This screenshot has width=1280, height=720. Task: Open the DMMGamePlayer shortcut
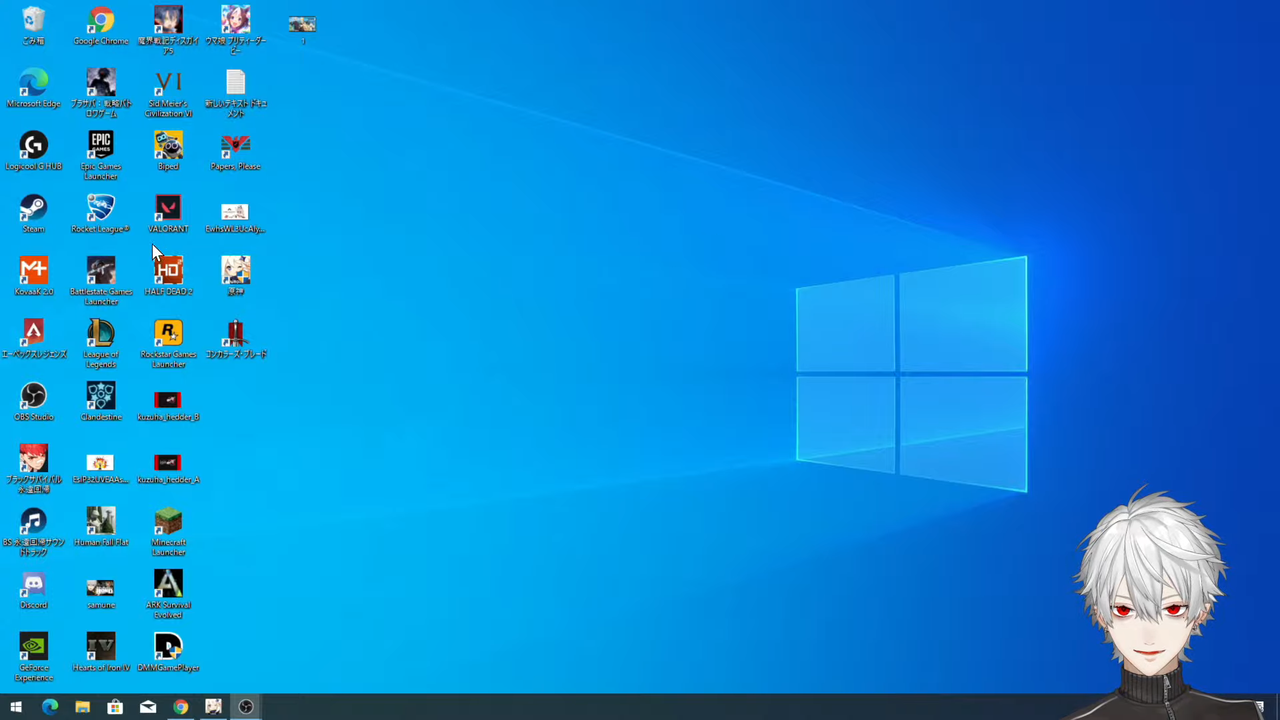[168, 652]
